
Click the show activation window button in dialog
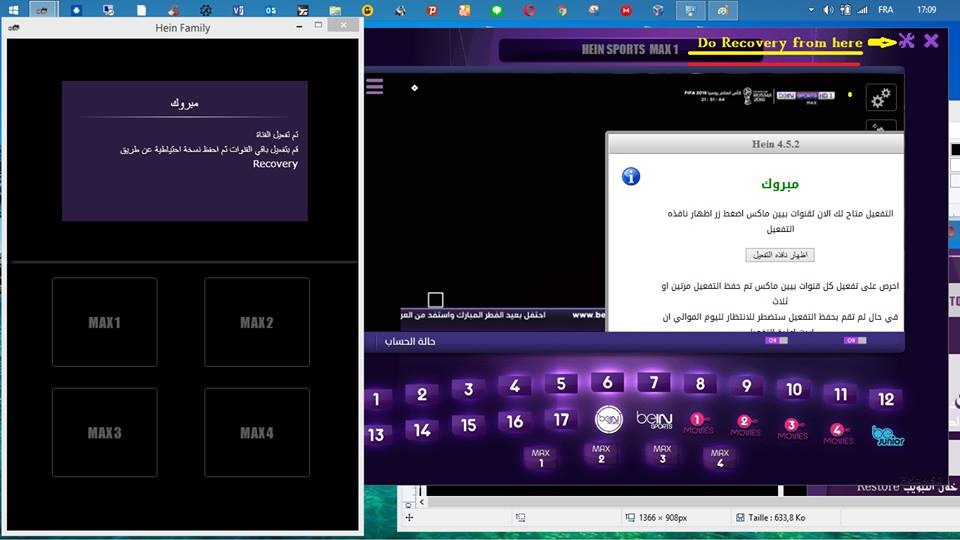779,255
